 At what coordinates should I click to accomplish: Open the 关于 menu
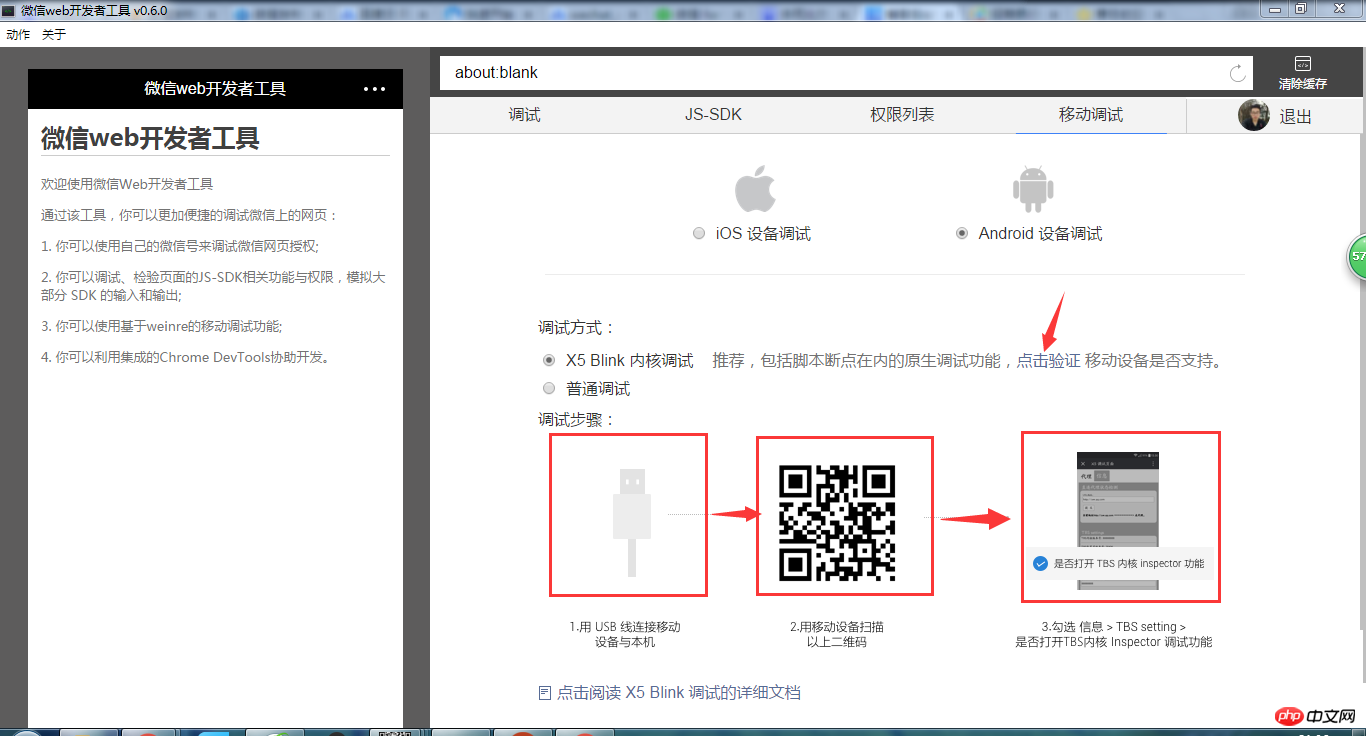[54, 34]
